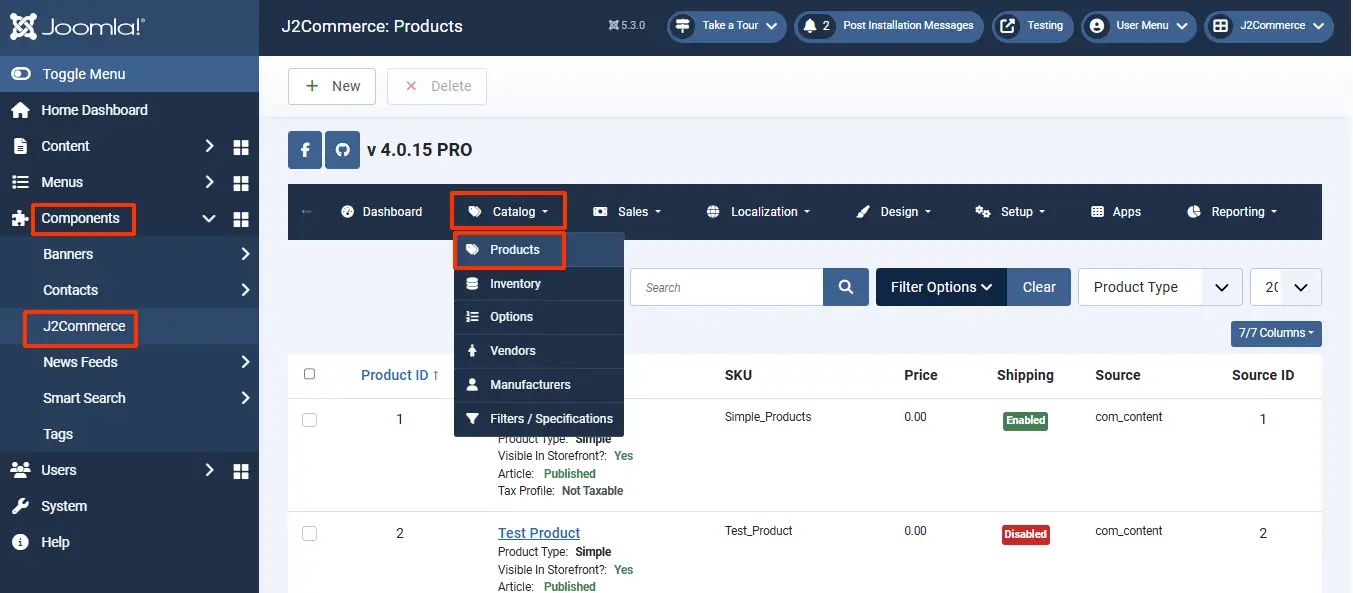Screen dimensions: 1353x593
Task: Open the User Menu dropdown
Action: pos(1139,26)
